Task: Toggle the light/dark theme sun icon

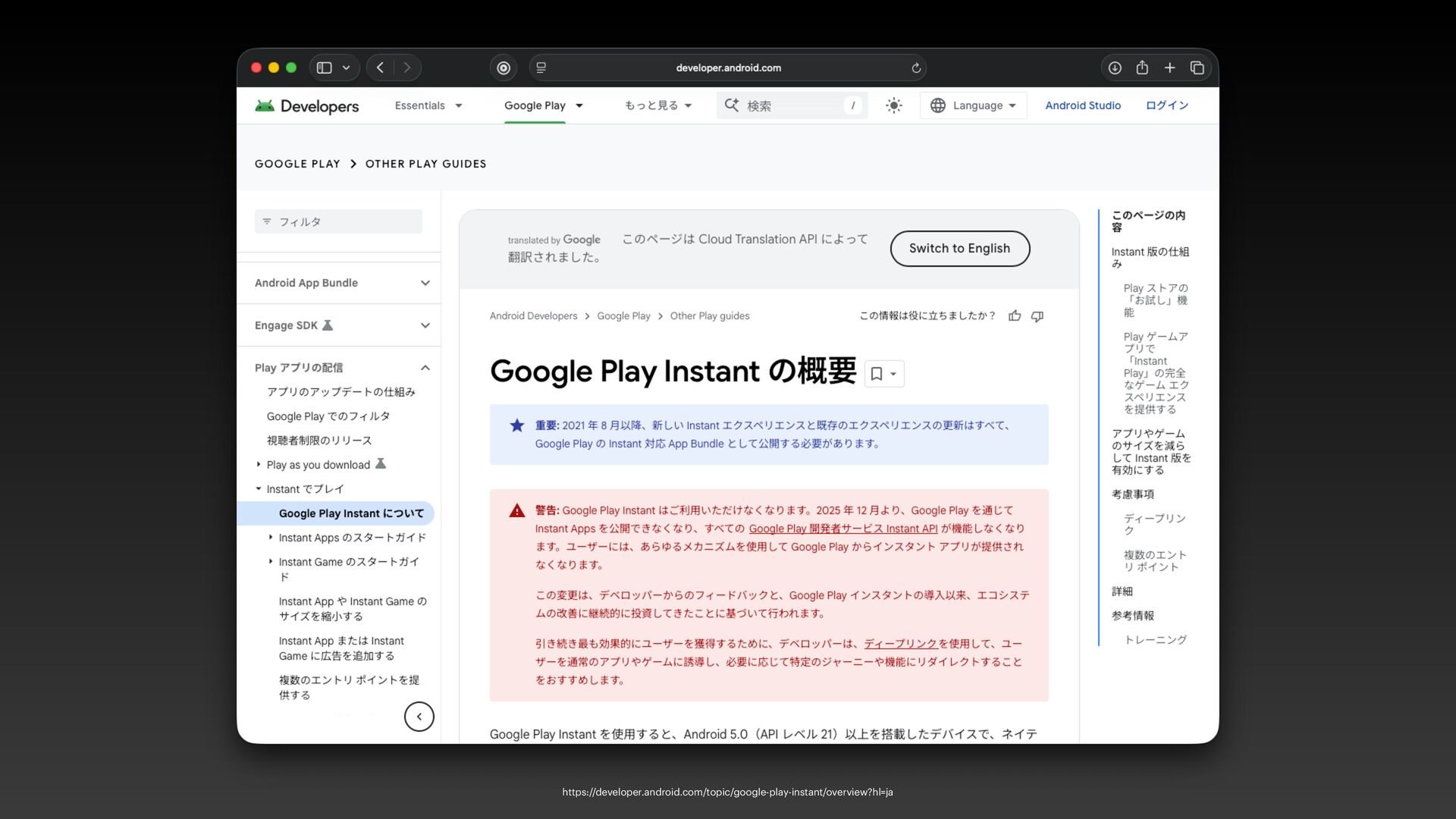Action: pos(894,105)
